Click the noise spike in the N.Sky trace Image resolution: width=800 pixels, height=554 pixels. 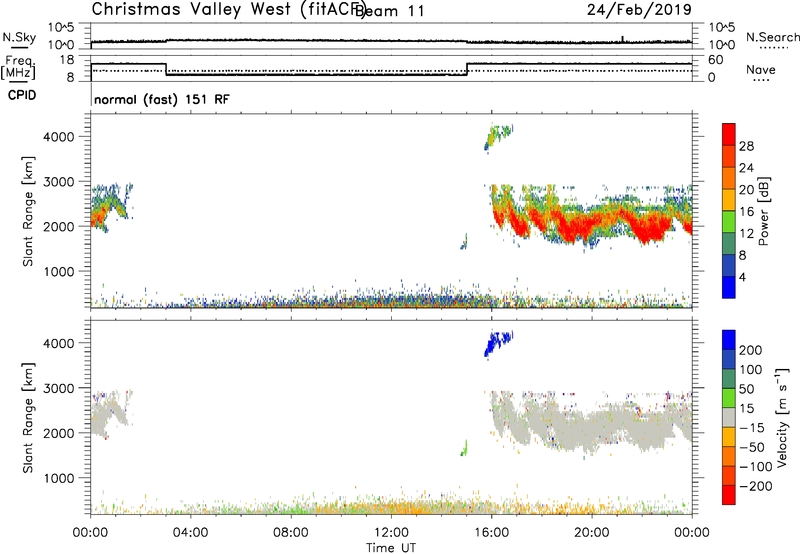coord(622,39)
